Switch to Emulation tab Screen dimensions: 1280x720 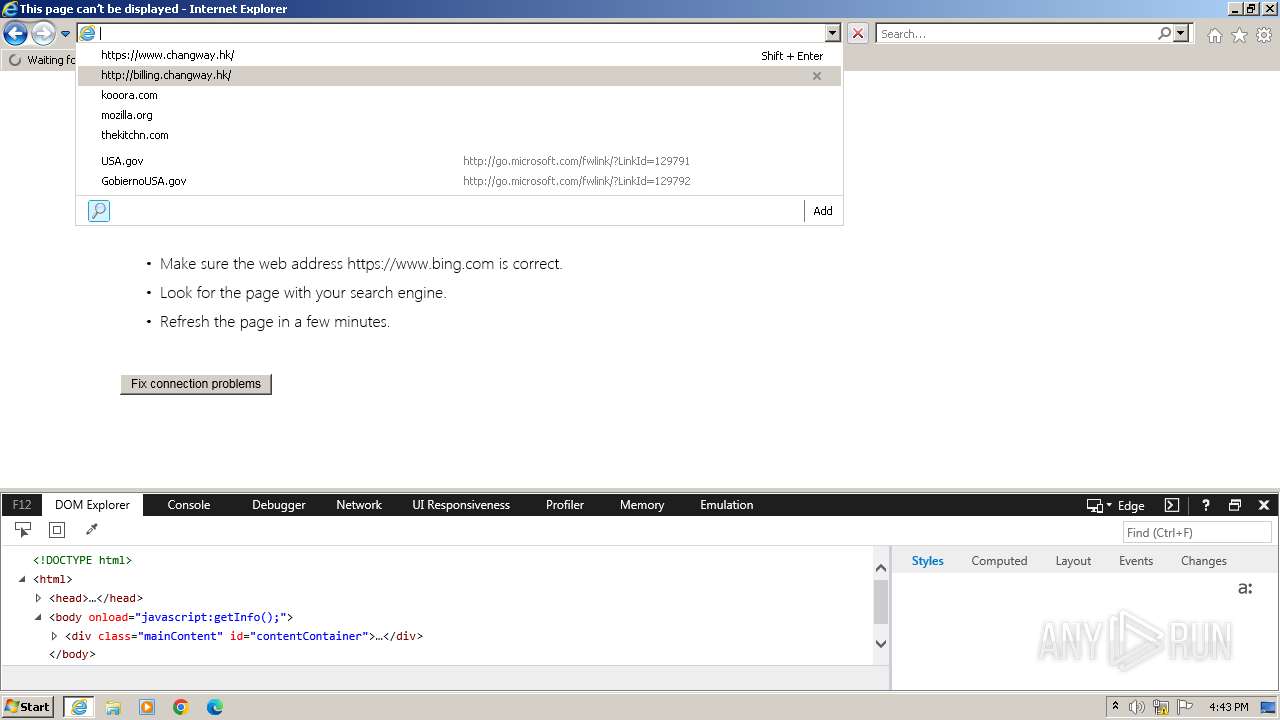tap(727, 505)
